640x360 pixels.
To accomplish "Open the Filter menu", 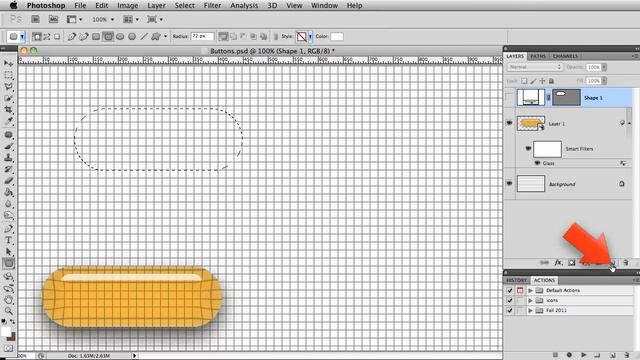I will point(212,5).
